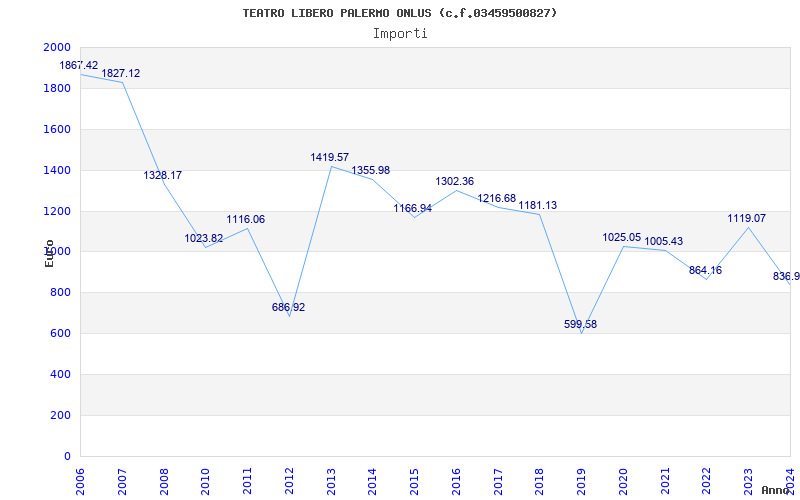Click the 1005.43 value label
Screen dimensions: 800x500
(663, 241)
